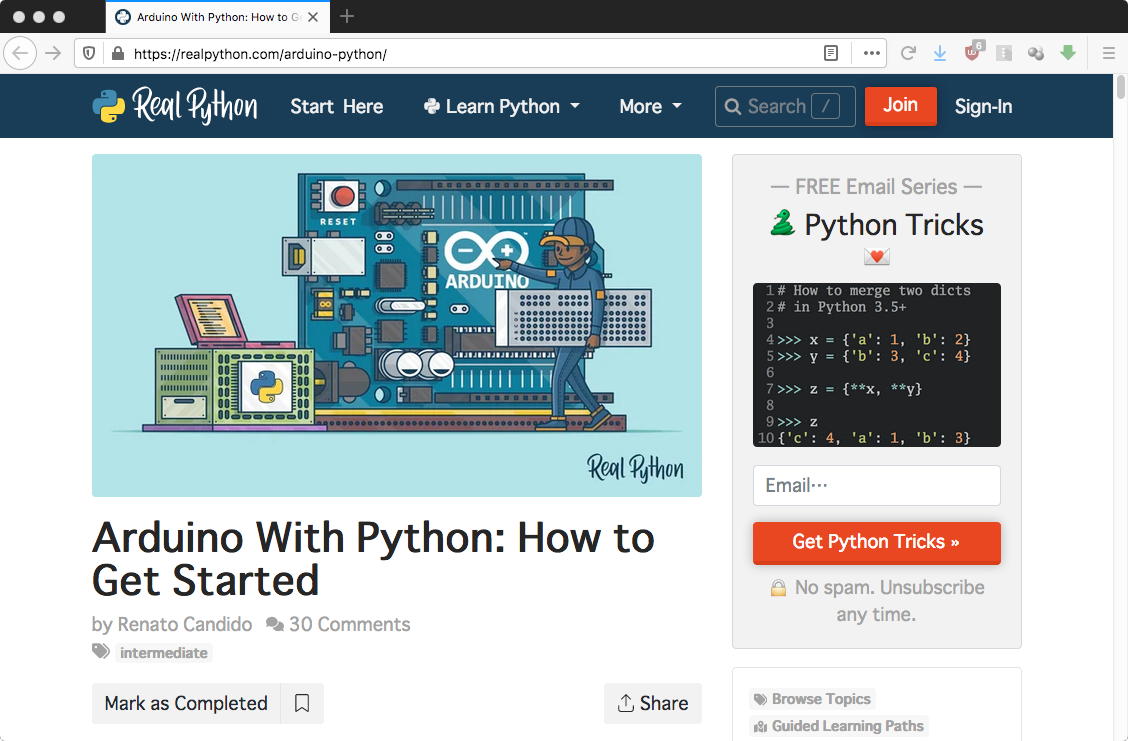
Task: Open tracking protection shield in address bar
Action: [88, 53]
